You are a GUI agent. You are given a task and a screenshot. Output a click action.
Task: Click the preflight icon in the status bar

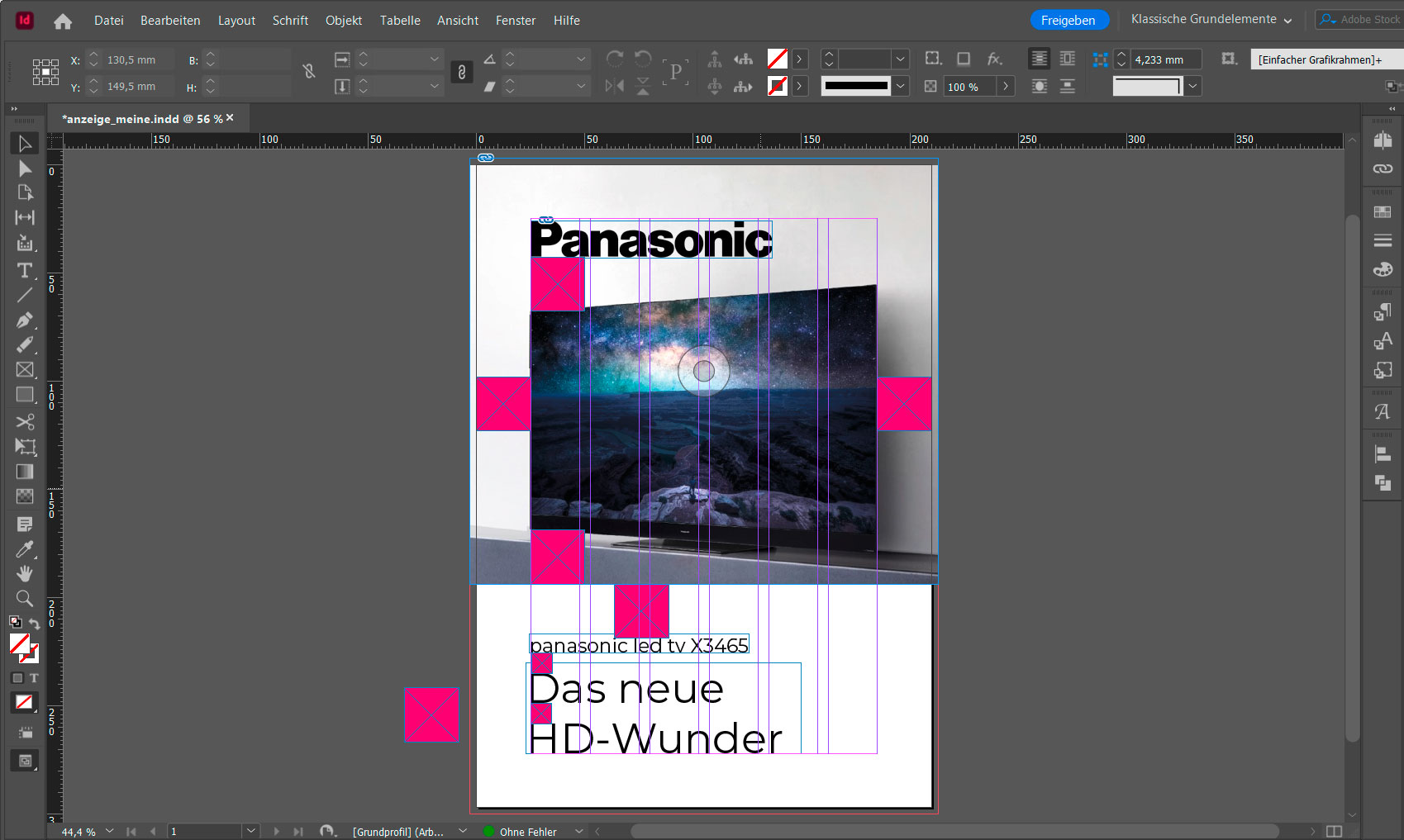point(328,831)
